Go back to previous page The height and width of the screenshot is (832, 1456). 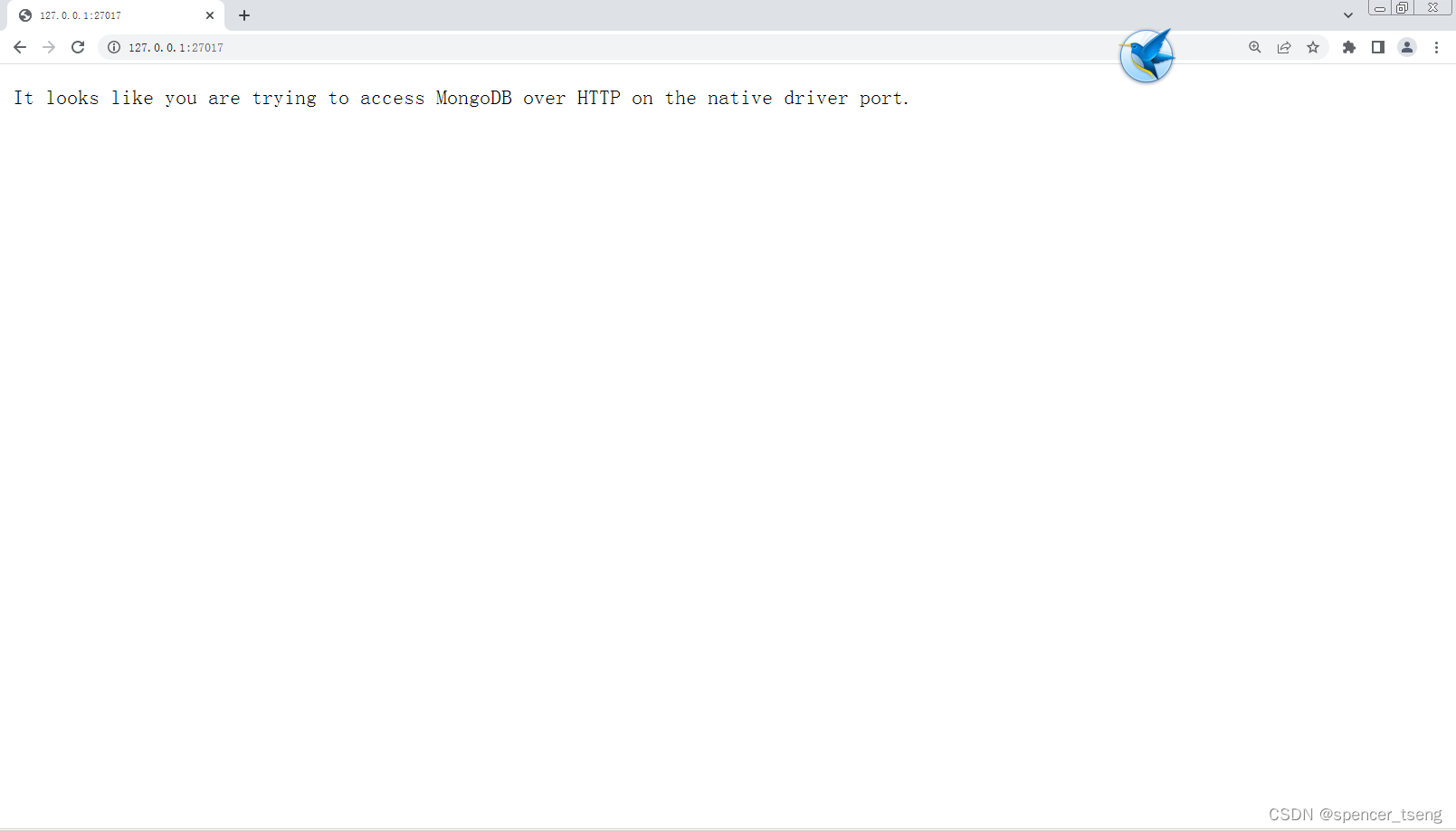coord(20,47)
